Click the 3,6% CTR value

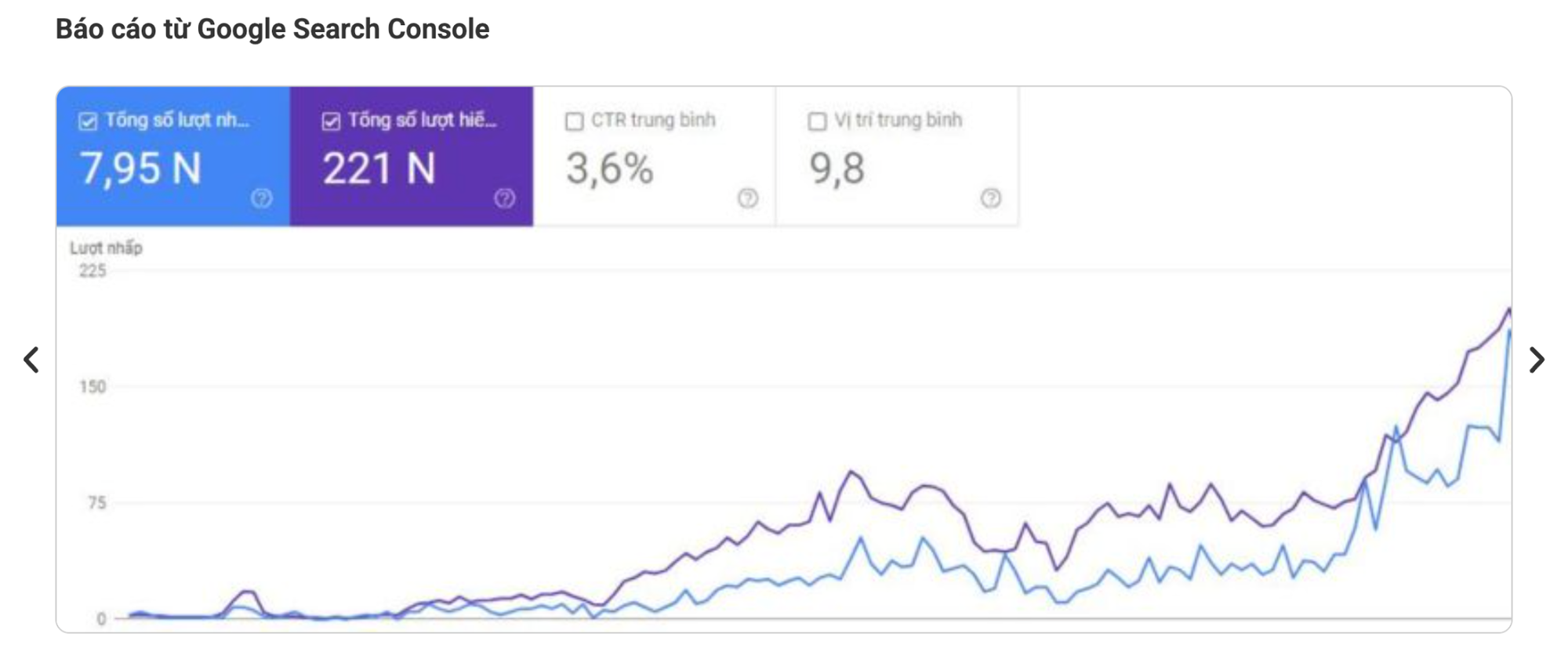coord(609,168)
